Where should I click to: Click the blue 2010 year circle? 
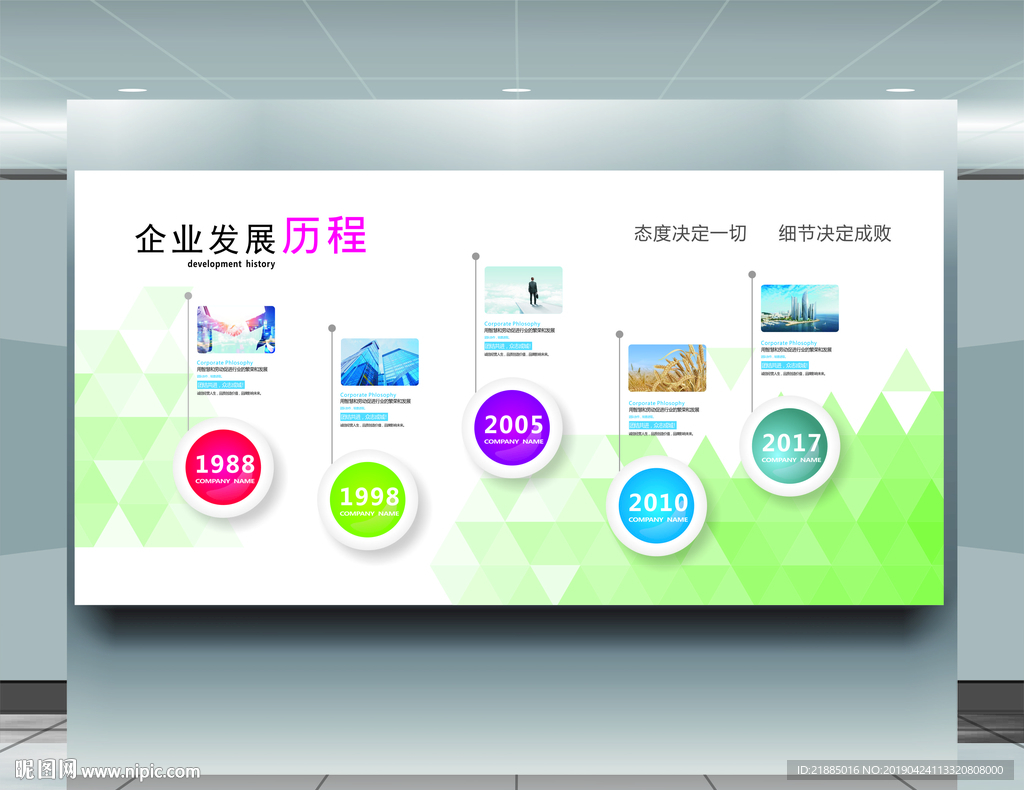click(x=657, y=506)
